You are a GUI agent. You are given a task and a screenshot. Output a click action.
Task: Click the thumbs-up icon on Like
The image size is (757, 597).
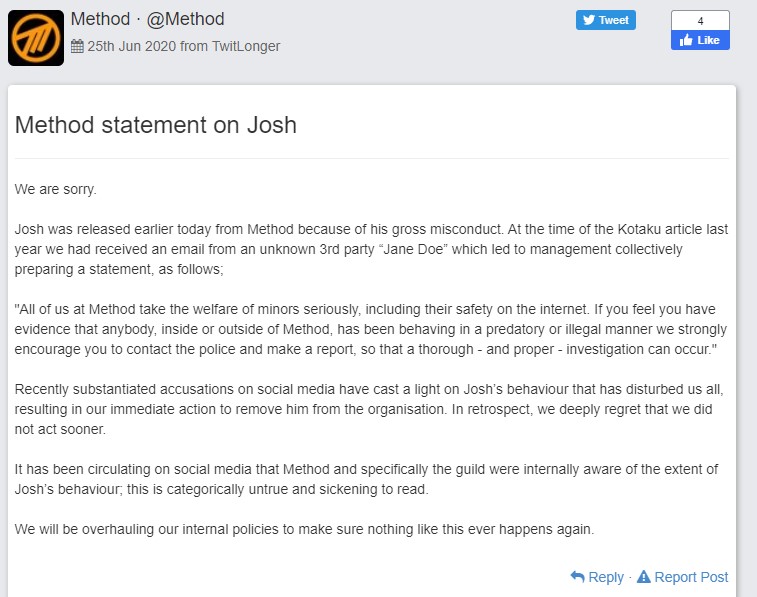coord(687,40)
